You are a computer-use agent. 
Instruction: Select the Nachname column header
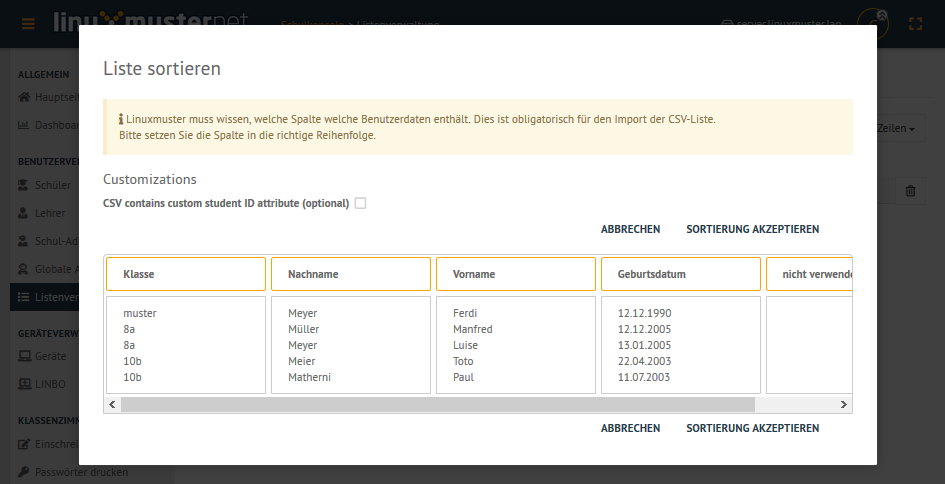click(x=351, y=274)
